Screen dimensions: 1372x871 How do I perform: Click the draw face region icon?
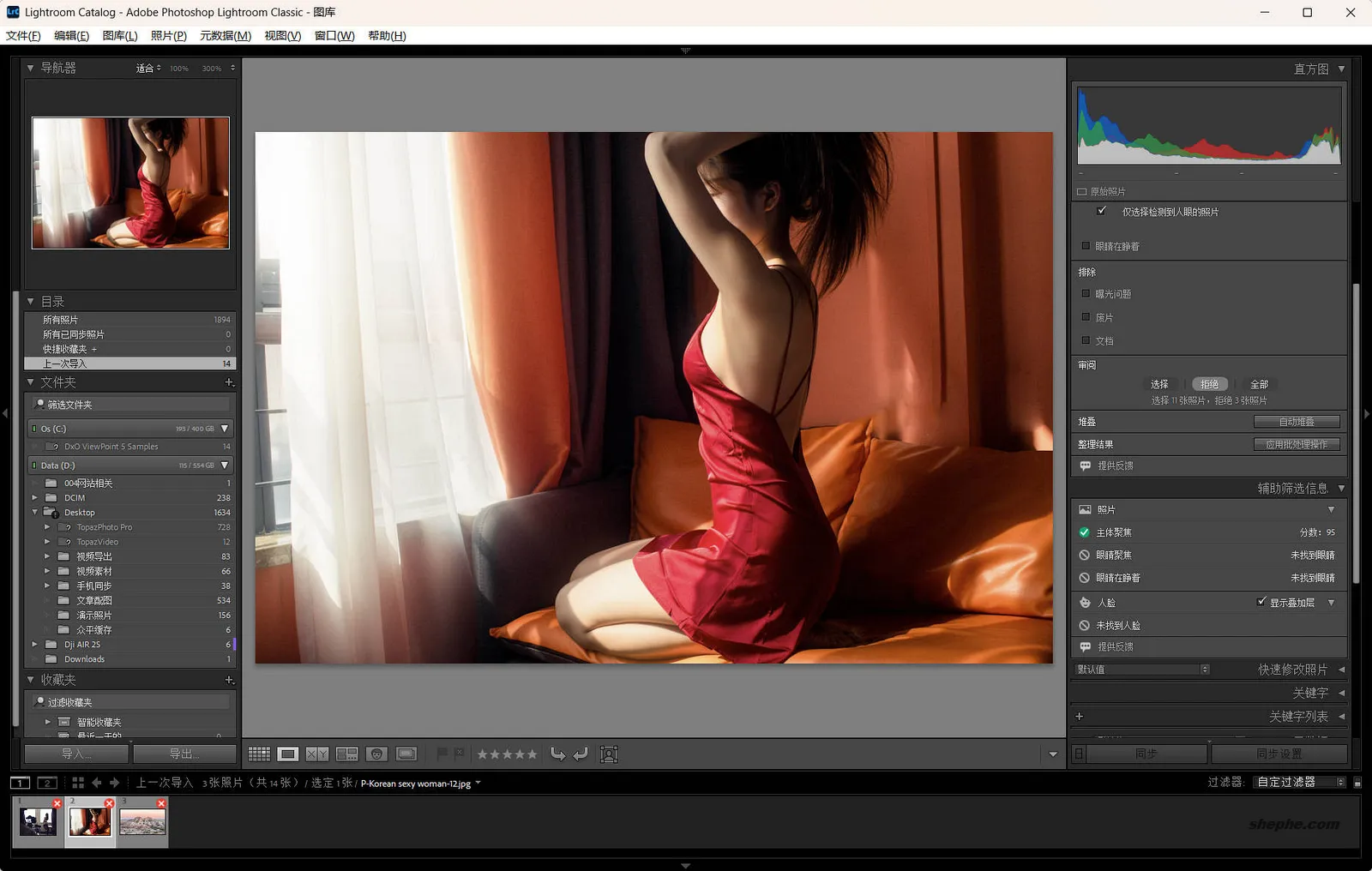click(x=609, y=754)
